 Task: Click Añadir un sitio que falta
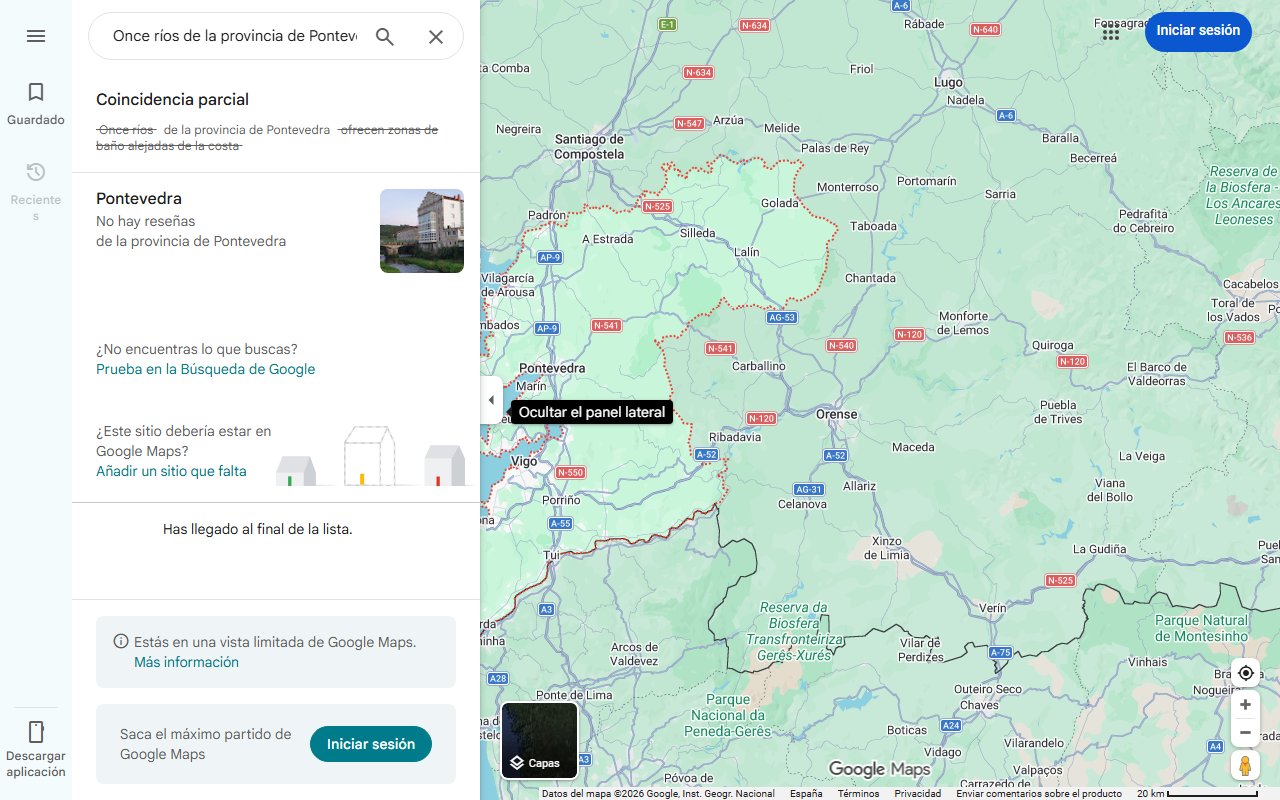pos(171,471)
